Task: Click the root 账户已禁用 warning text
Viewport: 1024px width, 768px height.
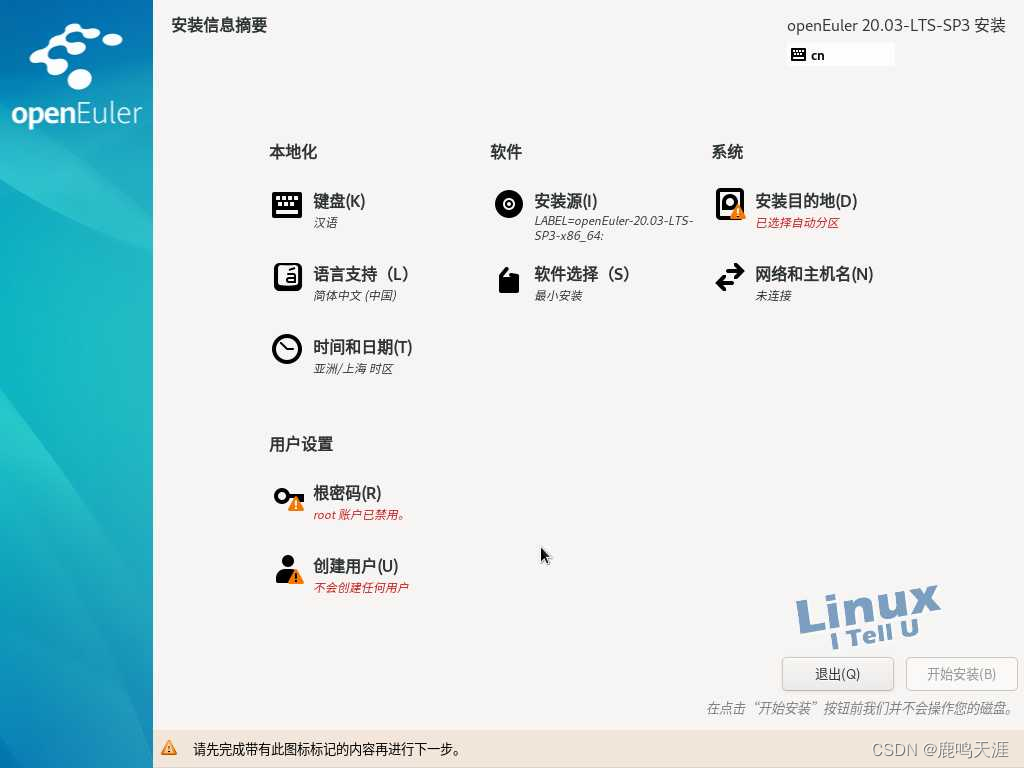Action: [359, 515]
